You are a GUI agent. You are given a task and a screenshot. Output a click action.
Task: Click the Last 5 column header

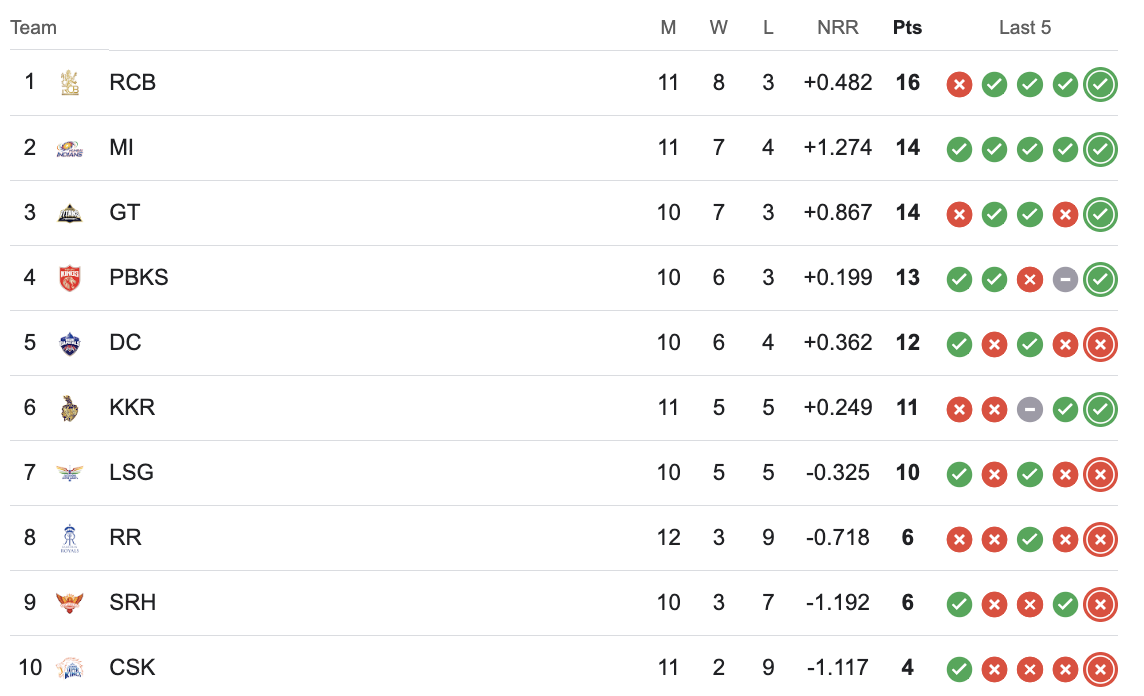click(1024, 28)
